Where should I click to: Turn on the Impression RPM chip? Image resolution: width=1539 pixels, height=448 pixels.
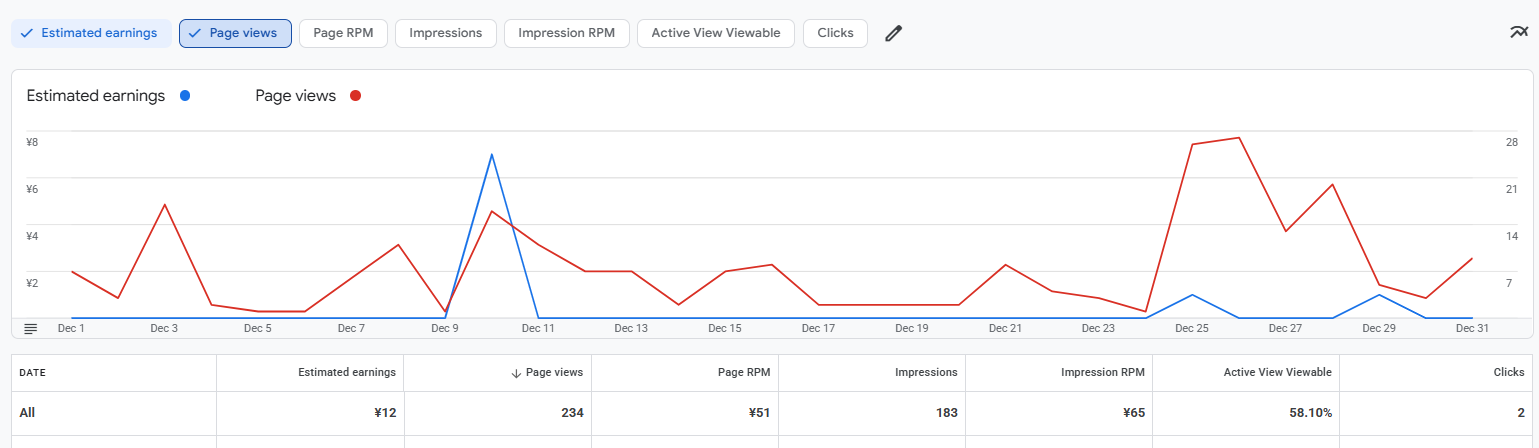[566, 33]
